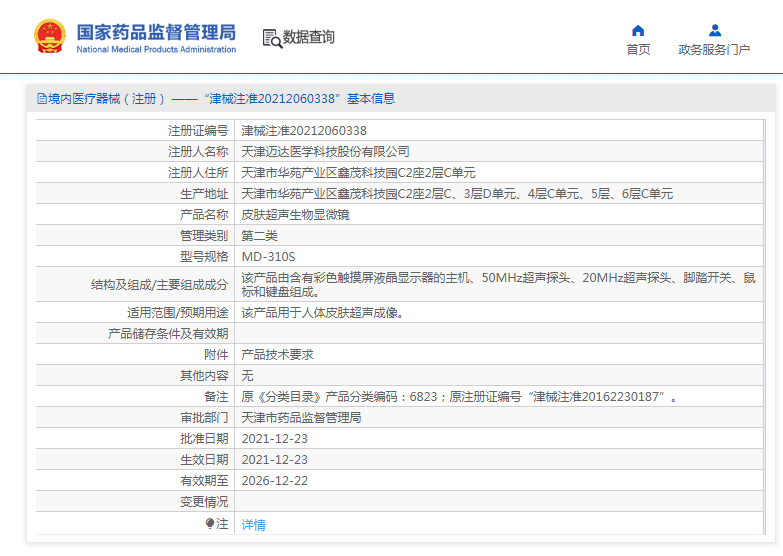Viewport: 783px width, 556px height.
Task: Click the 适用范围/预期用途 label
Action: (x=178, y=313)
